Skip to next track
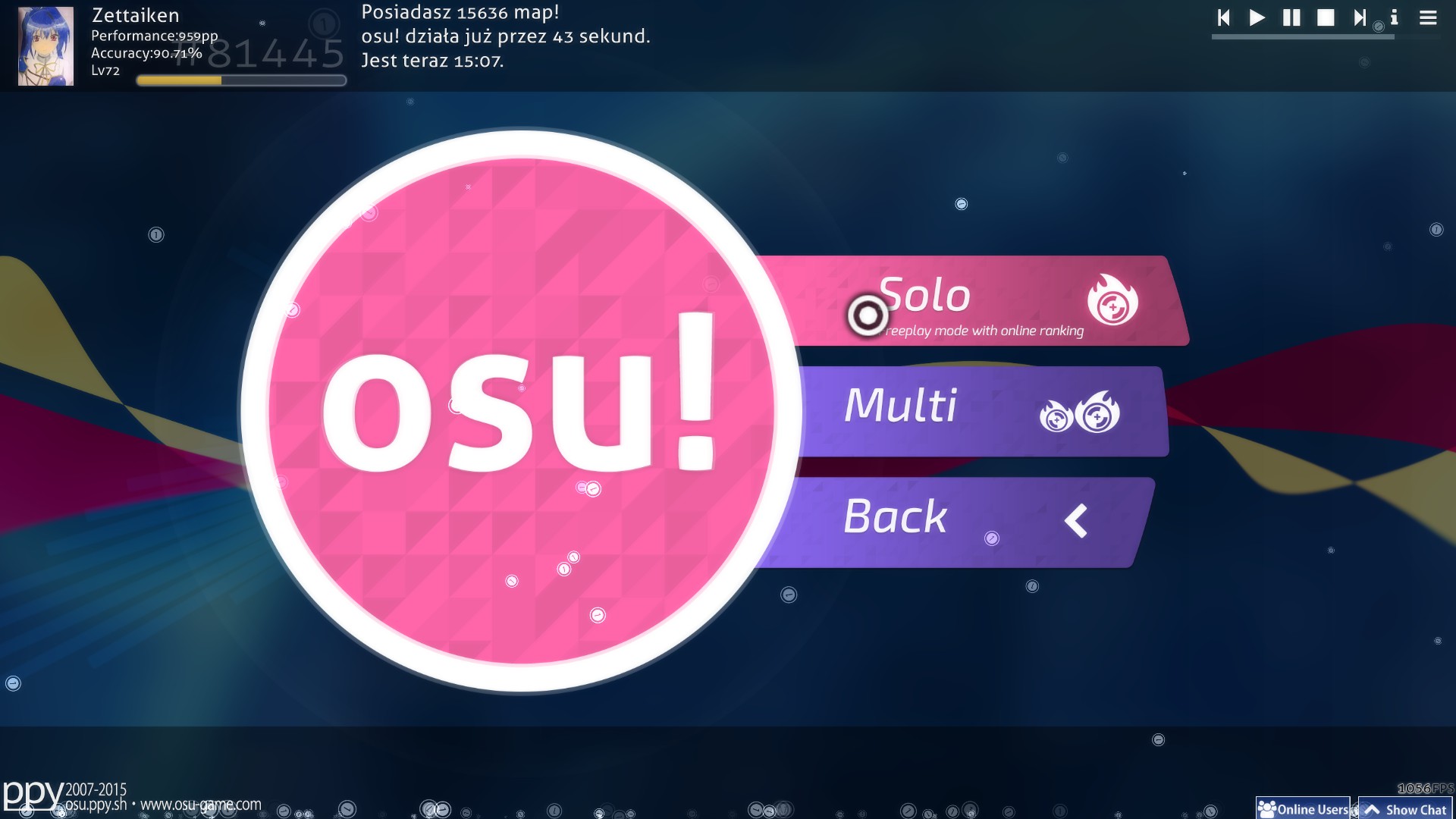This screenshot has height=819, width=1456. coord(1360,17)
